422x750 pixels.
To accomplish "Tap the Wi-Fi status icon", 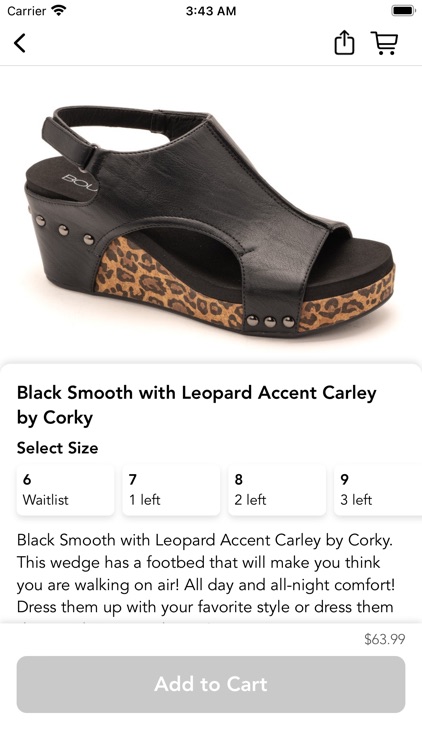I will coord(59,11).
